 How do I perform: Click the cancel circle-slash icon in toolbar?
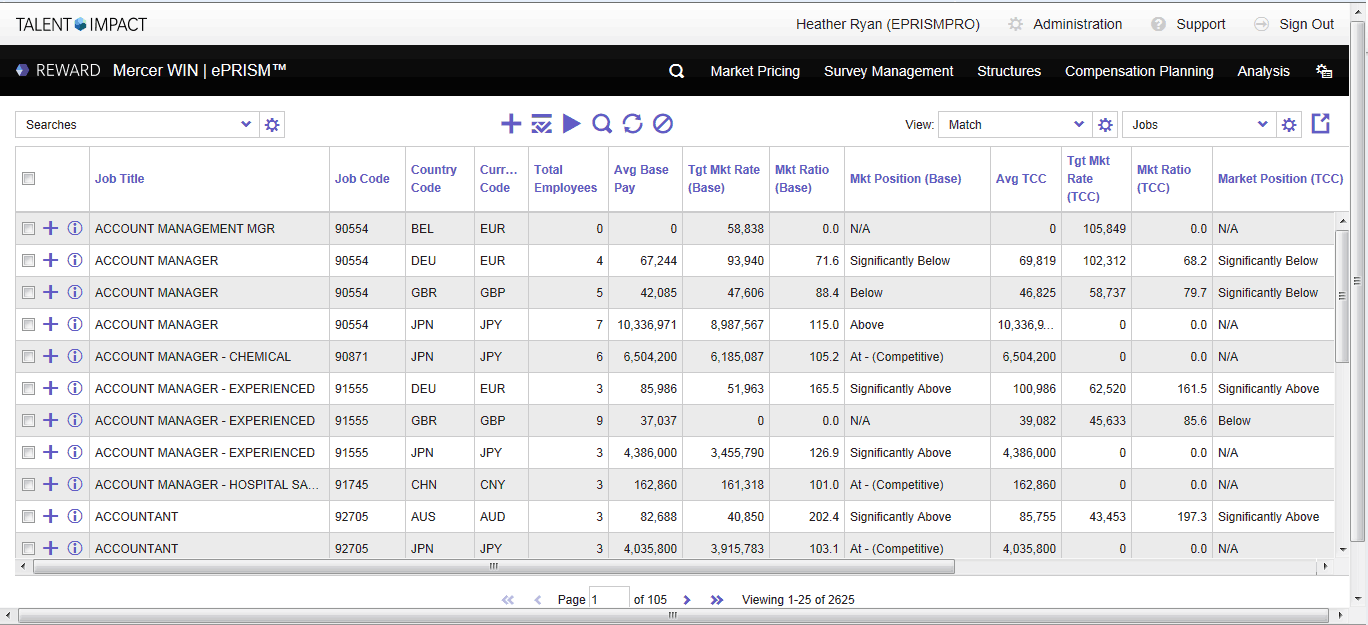pyautogui.click(x=663, y=124)
